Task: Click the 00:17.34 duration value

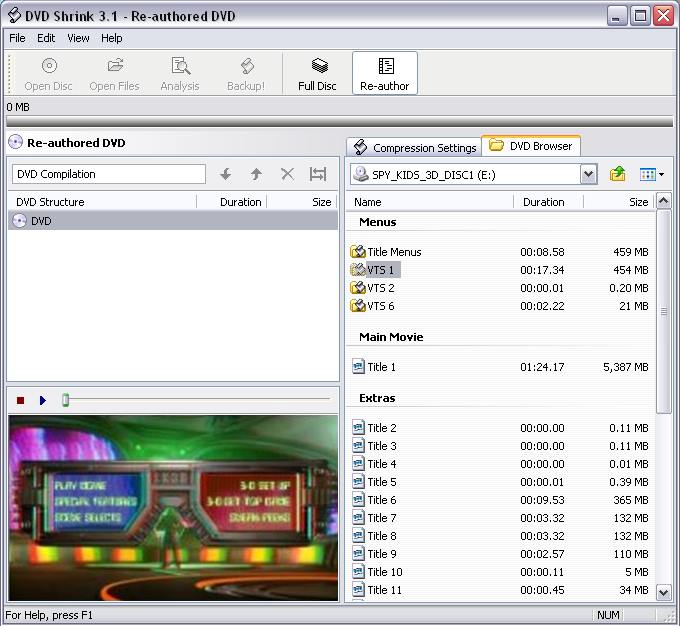Action: [542, 270]
